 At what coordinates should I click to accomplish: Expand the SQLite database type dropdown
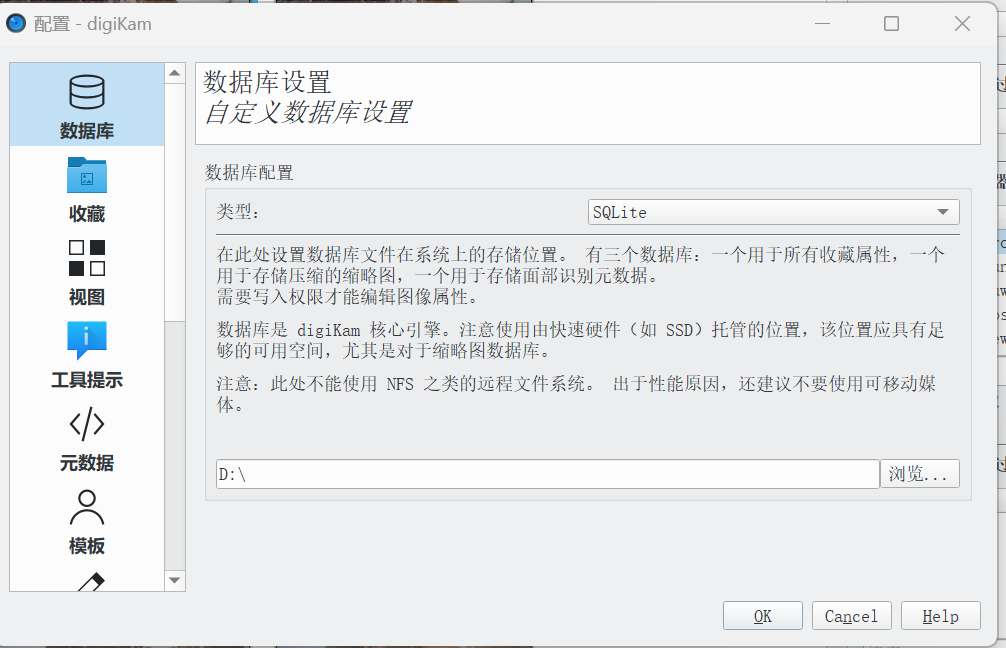773,212
